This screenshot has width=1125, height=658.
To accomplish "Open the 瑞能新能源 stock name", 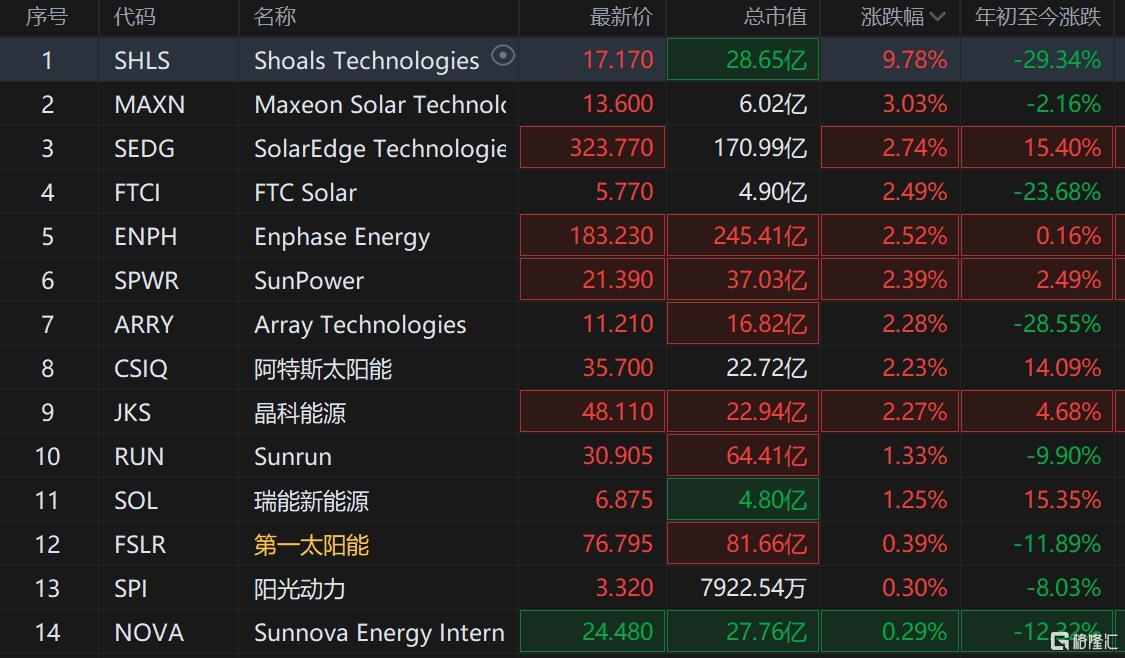I will click(x=311, y=501).
